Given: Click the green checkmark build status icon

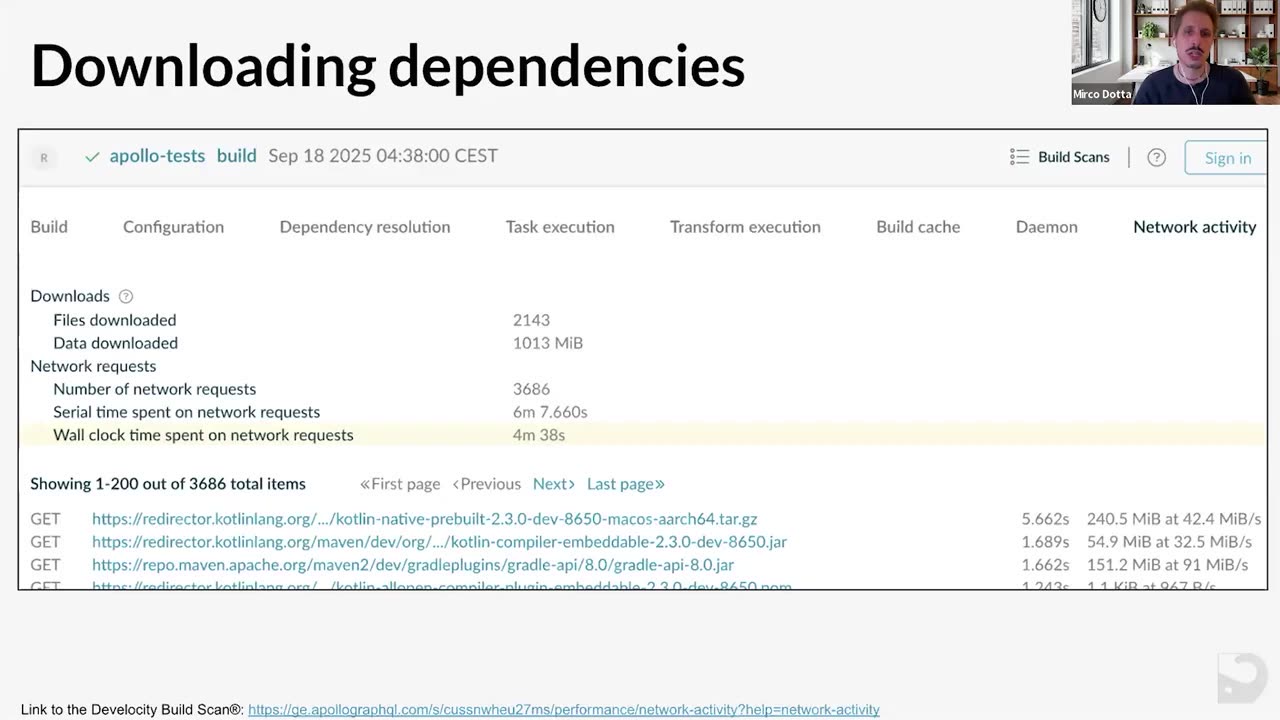Looking at the screenshot, I should 92,157.
